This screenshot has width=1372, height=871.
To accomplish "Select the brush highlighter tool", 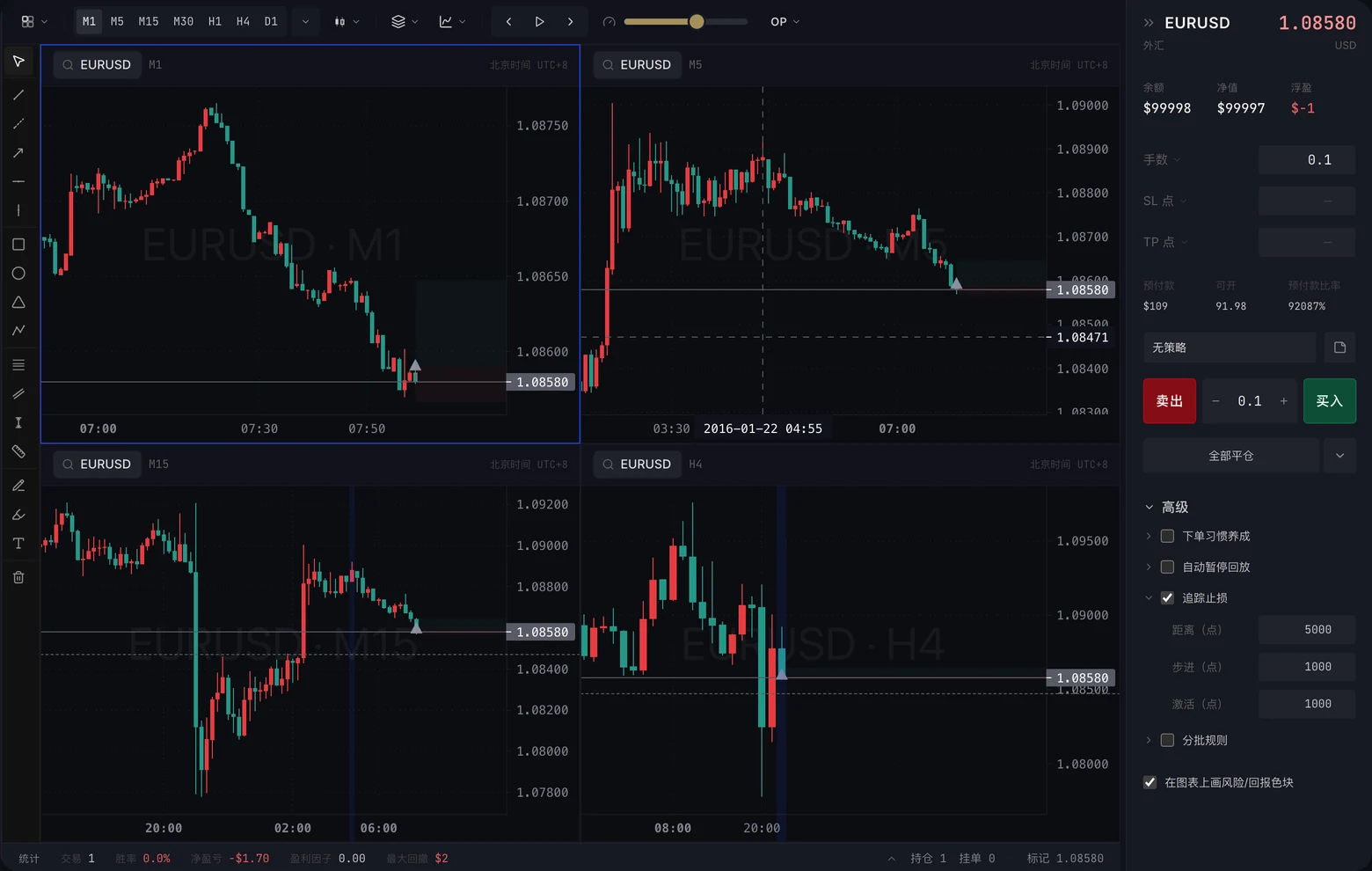I will tap(18, 515).
